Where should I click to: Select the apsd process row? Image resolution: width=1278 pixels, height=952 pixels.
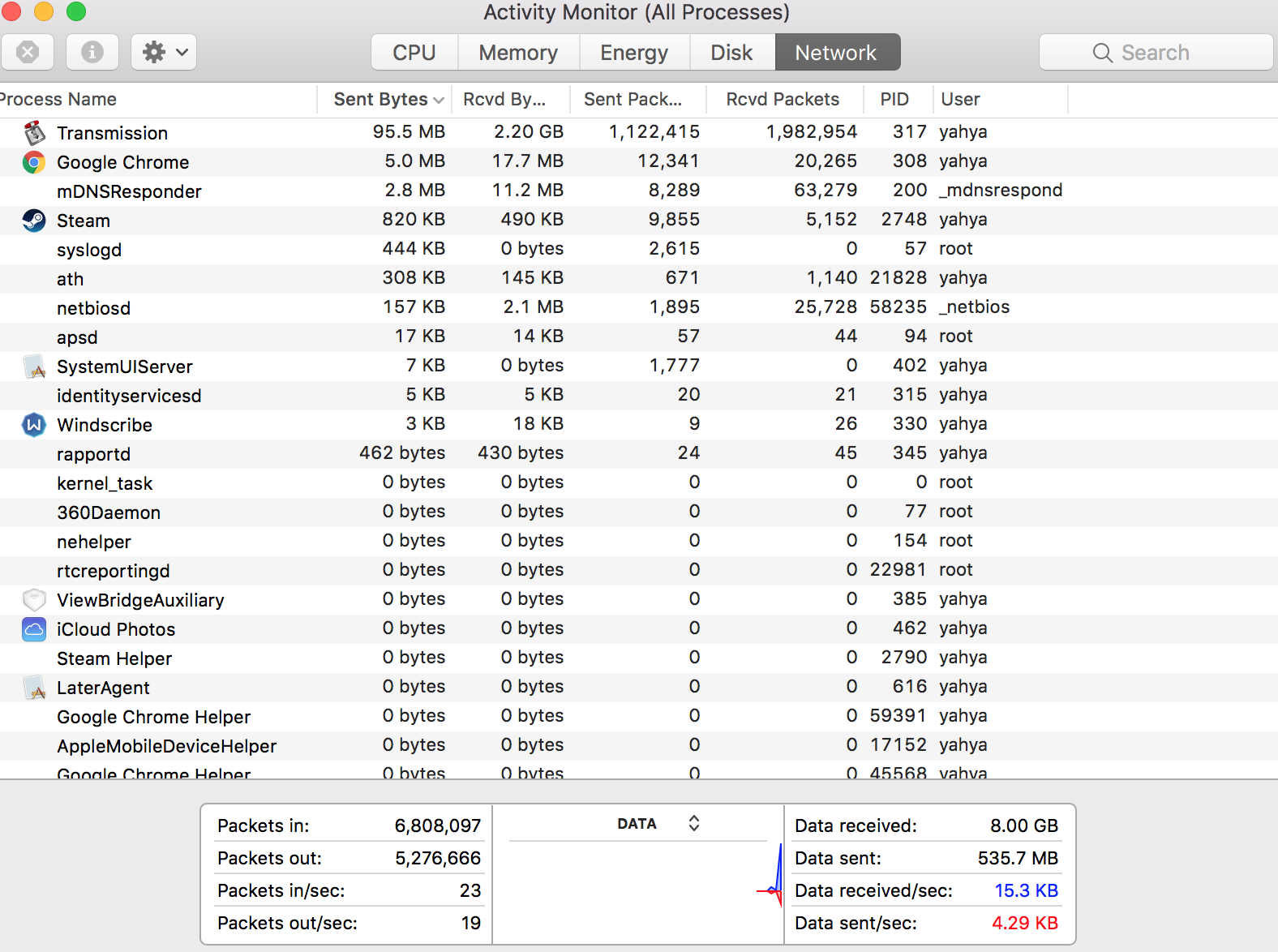pos(639,337)
